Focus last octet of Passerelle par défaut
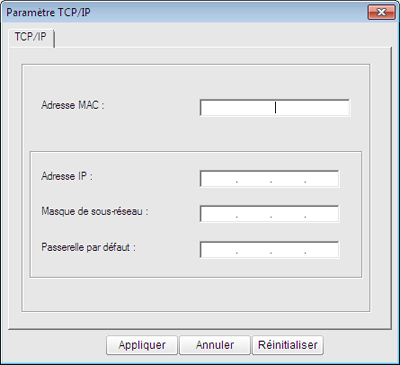 coord(322,250)
